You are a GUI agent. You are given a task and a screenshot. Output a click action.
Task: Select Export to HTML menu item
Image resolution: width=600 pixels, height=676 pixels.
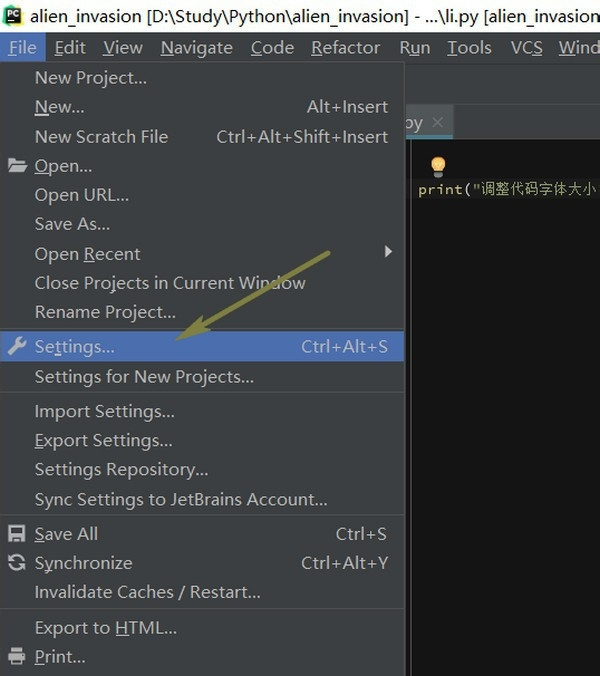coord(105,628)
